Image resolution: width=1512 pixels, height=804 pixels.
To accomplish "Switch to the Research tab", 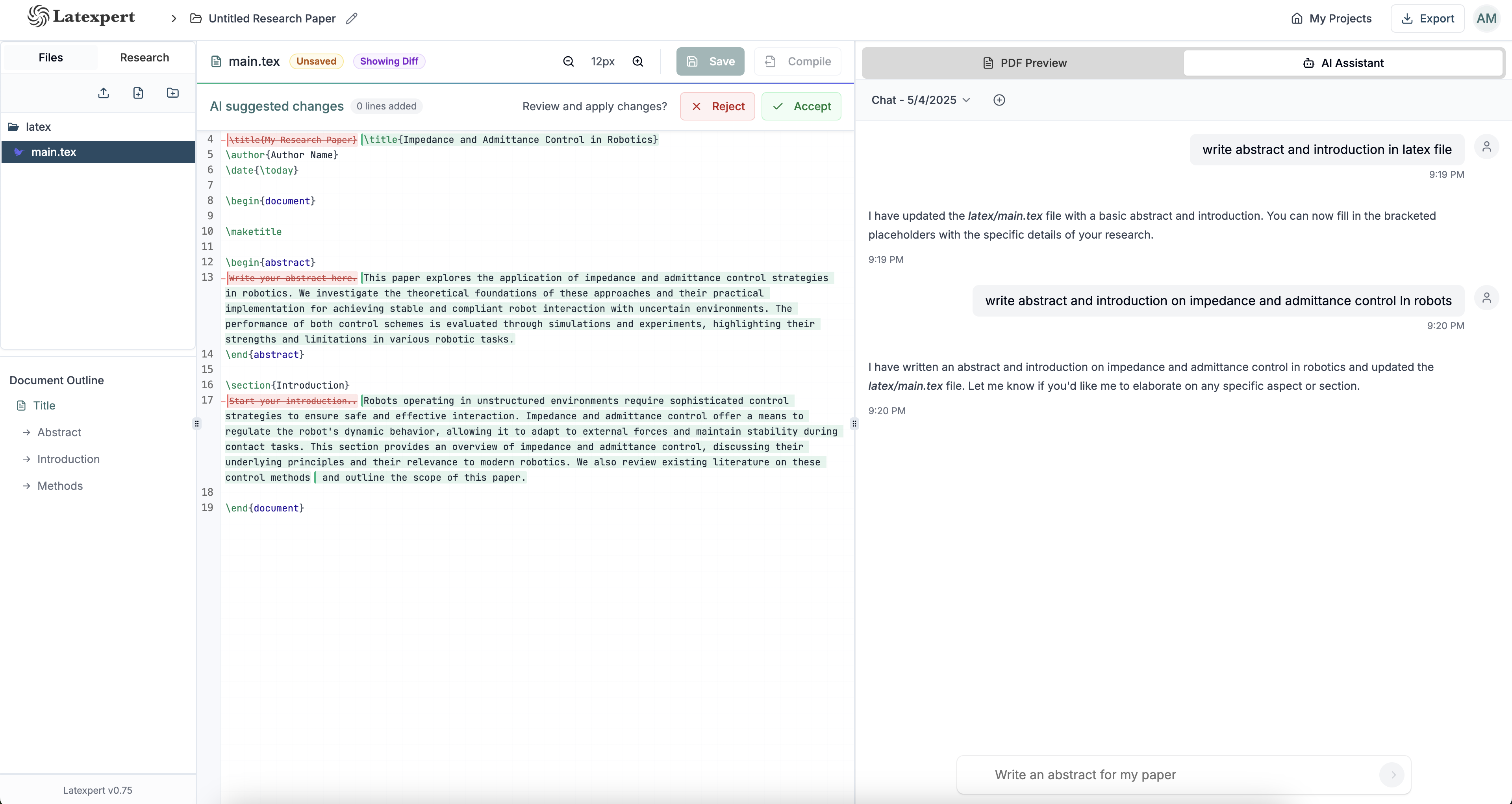I will 145,57.
